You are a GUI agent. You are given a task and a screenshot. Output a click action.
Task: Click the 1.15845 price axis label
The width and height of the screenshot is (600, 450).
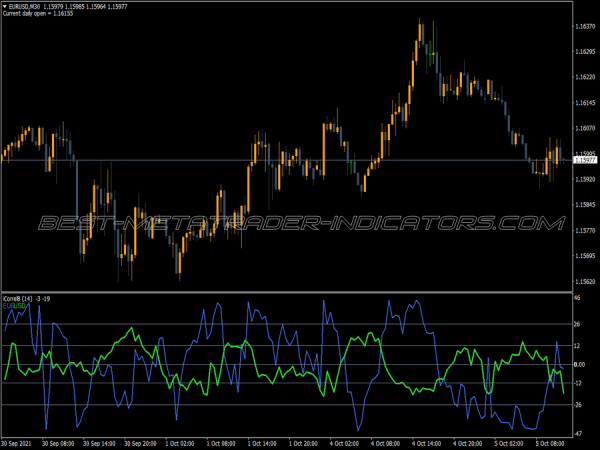[x=585, y=205]
